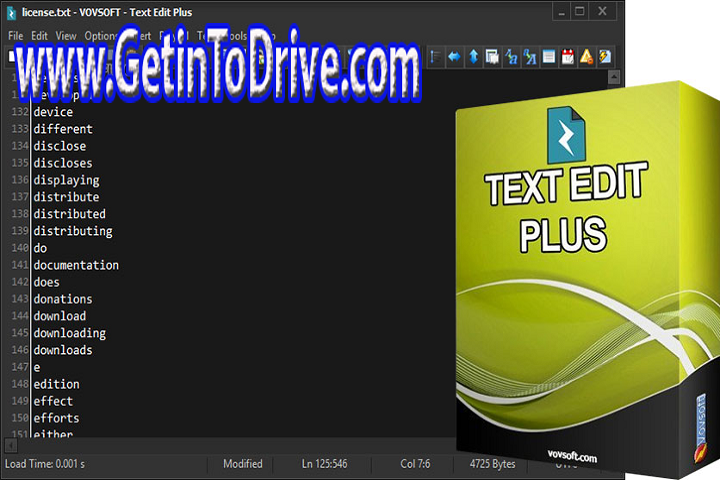720x480 pixels.
Task: Click the word 'efforts' on line 150
Action: pos(56,418)
